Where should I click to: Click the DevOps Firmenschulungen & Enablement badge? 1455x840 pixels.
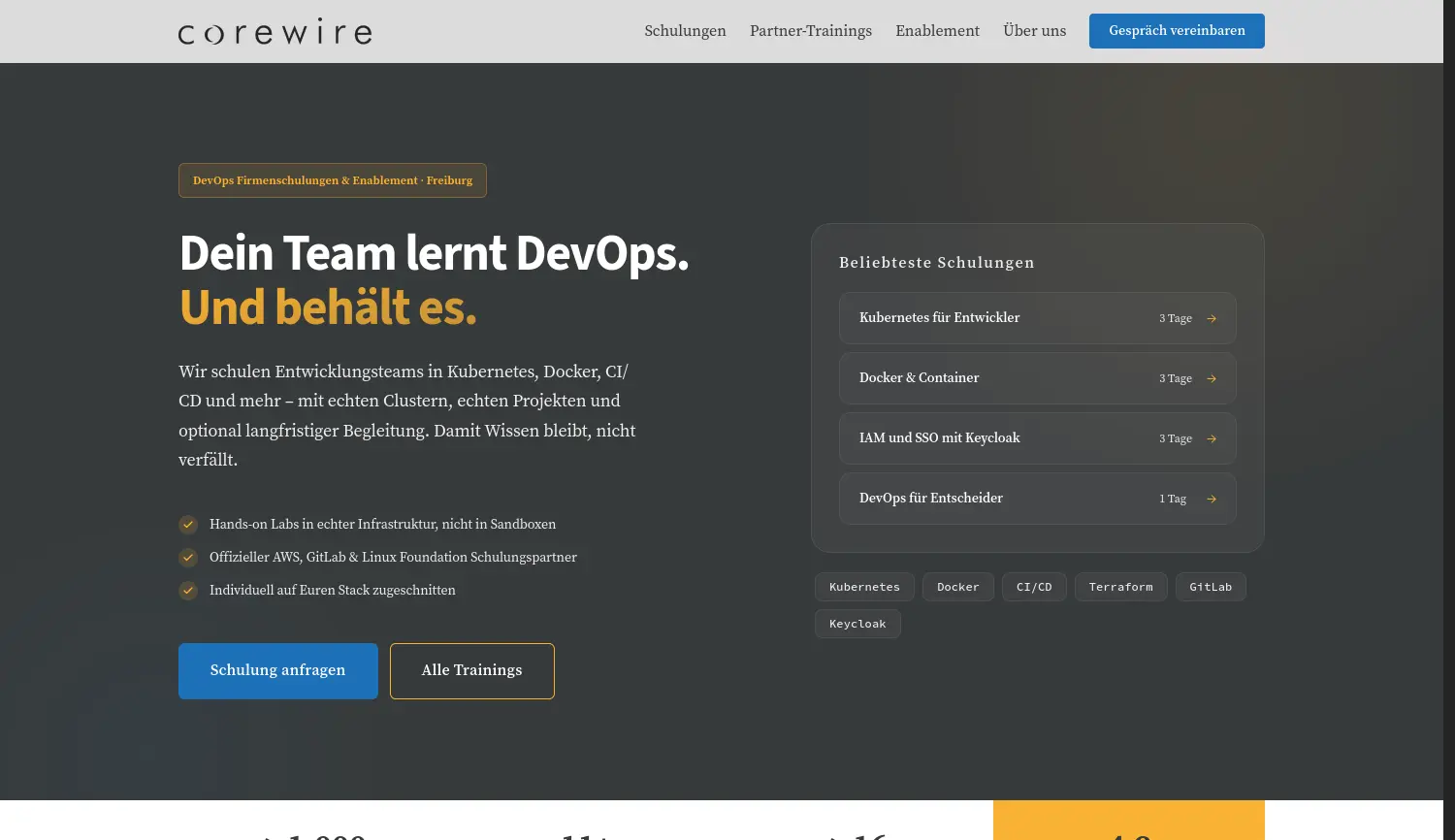click(333, 180)
